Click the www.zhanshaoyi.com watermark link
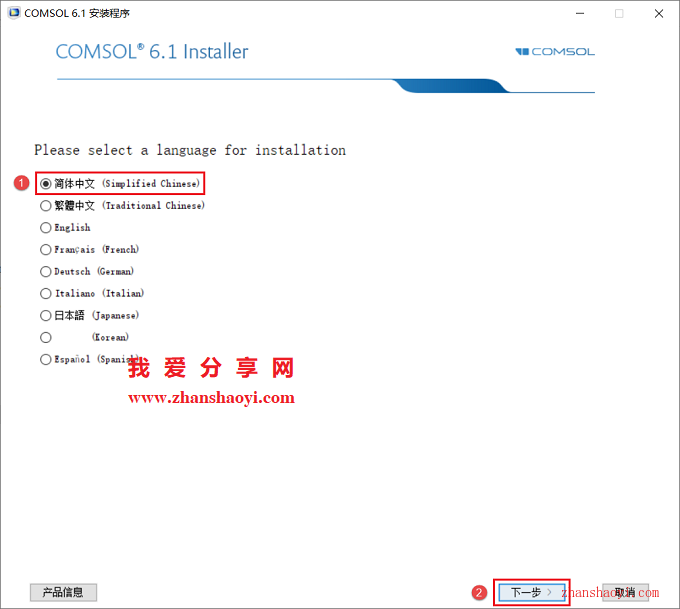 pyautogui.click(x=211, y=397)
